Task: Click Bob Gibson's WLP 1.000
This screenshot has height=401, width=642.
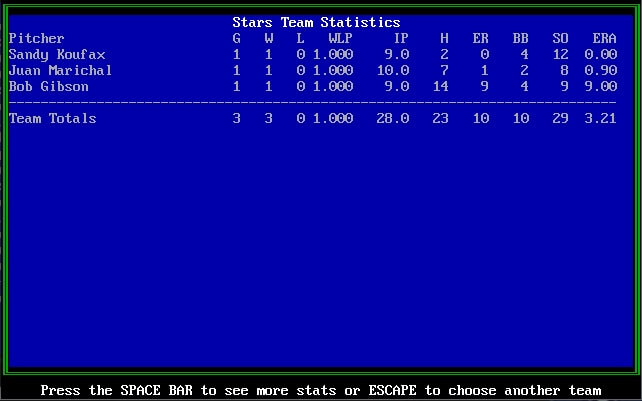Action: click(333, 86)
